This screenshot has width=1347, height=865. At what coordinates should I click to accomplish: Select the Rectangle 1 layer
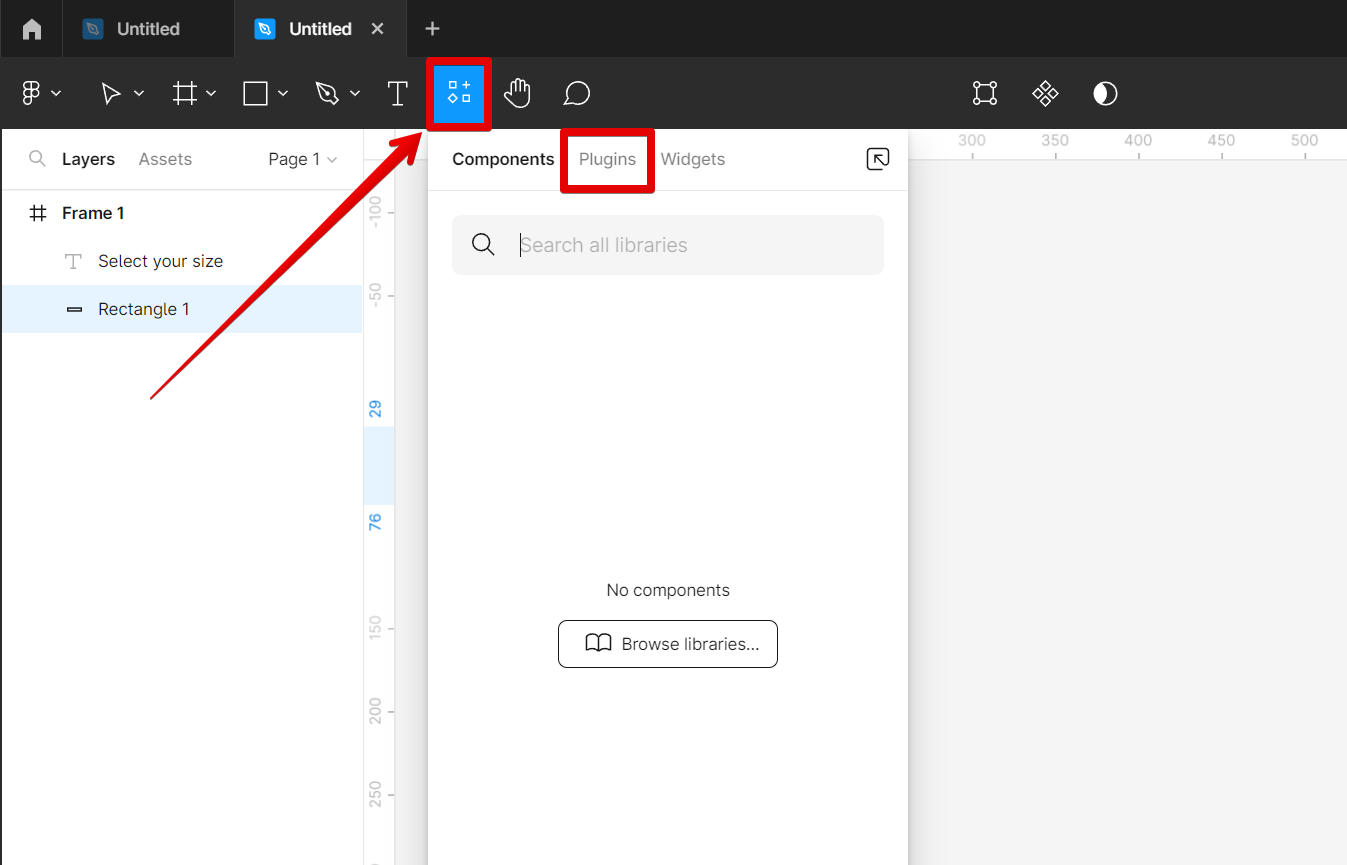pyautogui.click(x=144, y=309)
